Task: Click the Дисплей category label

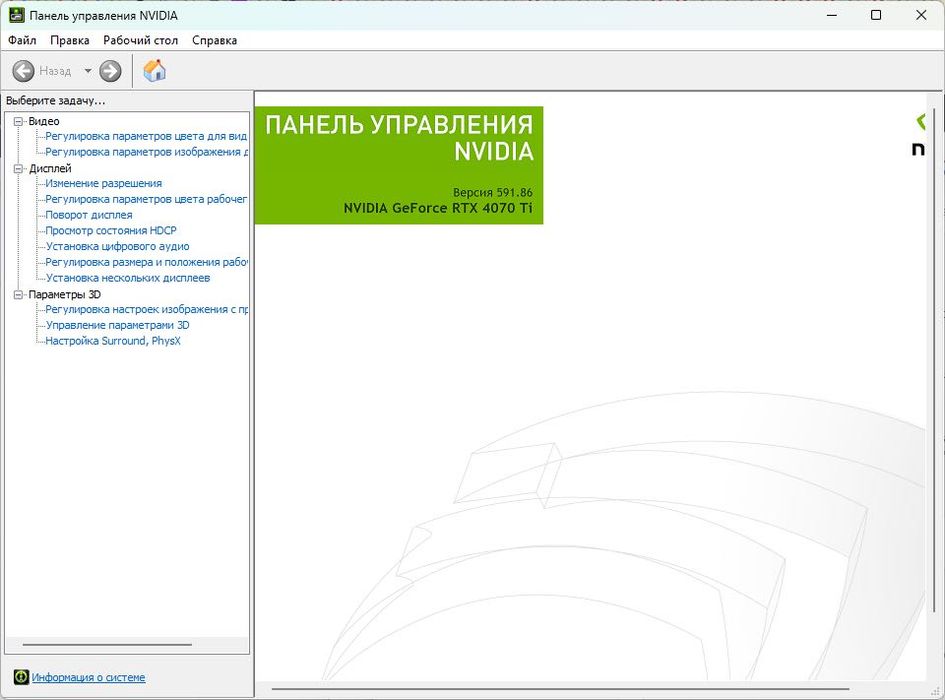Action: [x=50, y=168]
